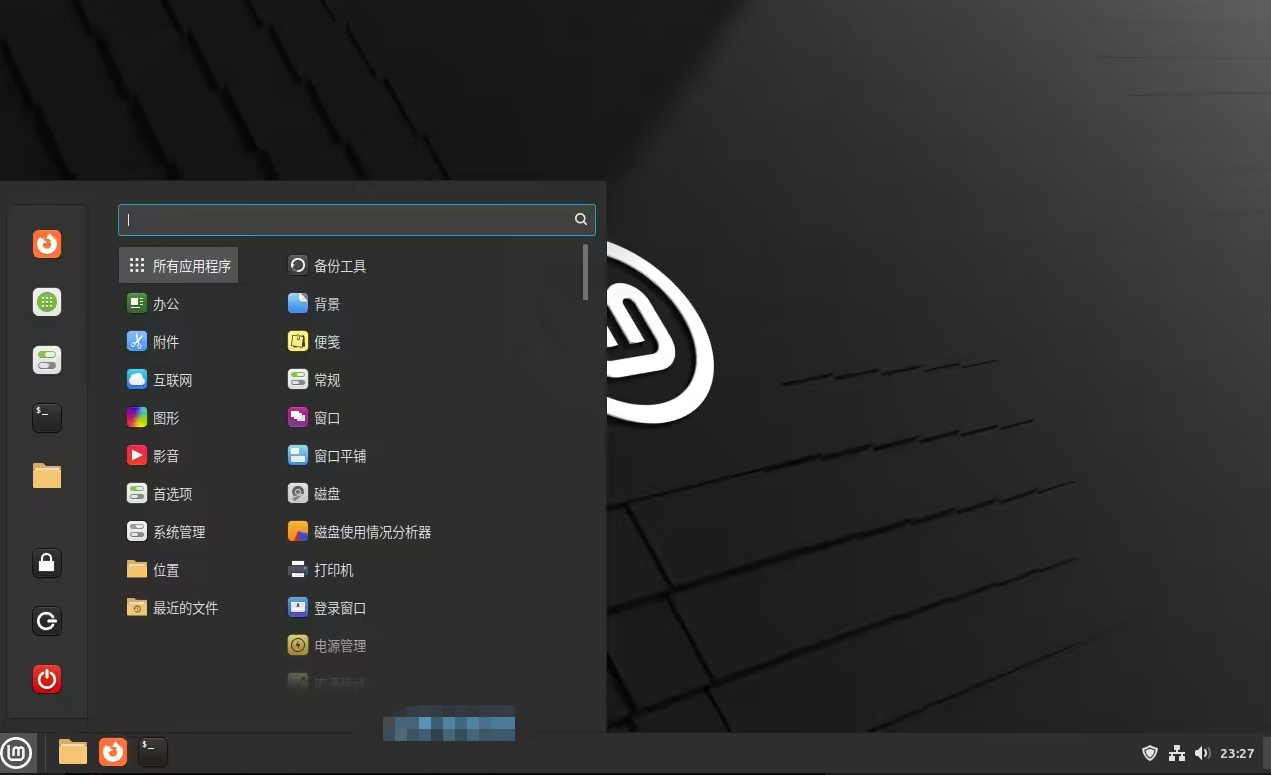Viewport: 1271px width, 775px height.
Task: Open the file manager from the taskbar
Action: (72, 751)
